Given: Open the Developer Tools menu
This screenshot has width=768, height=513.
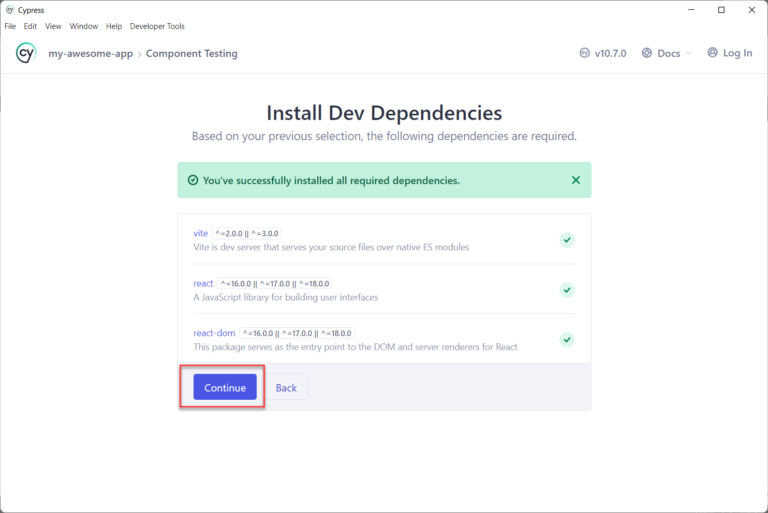Looking at the screenshot, I should tap(157, 26).
